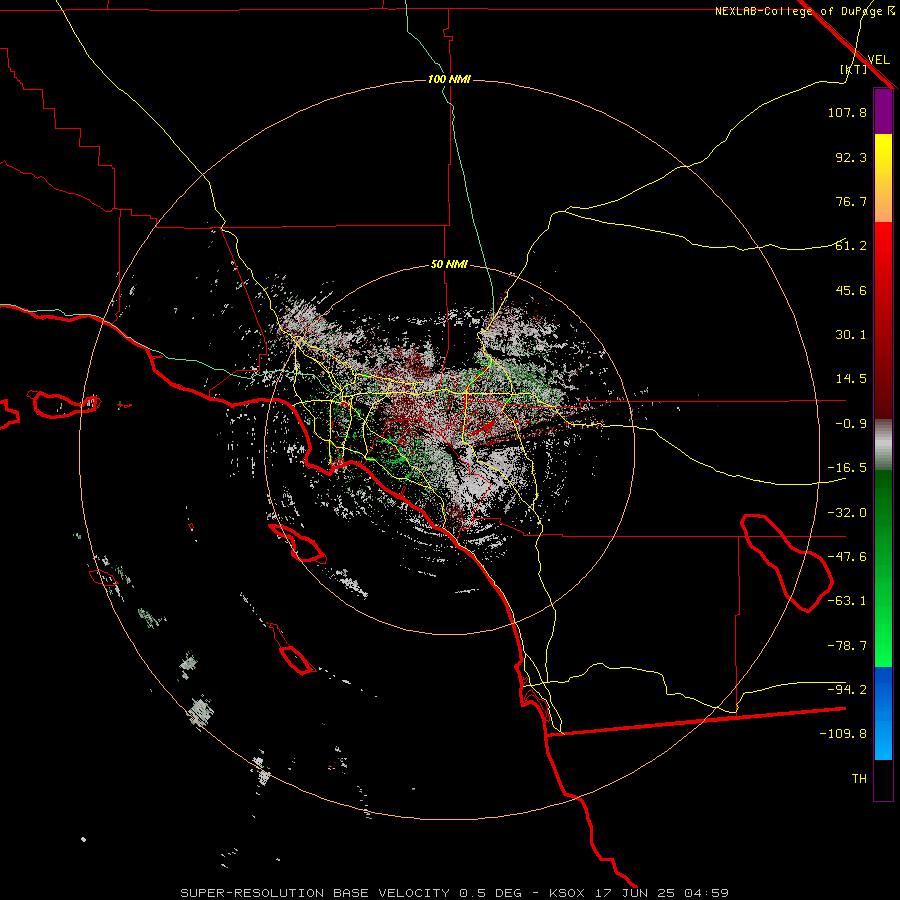Pick the green segment of the color bar
The height and width of the screenshot is (900, 900).
pyautogui.click(x=883, y=568)
